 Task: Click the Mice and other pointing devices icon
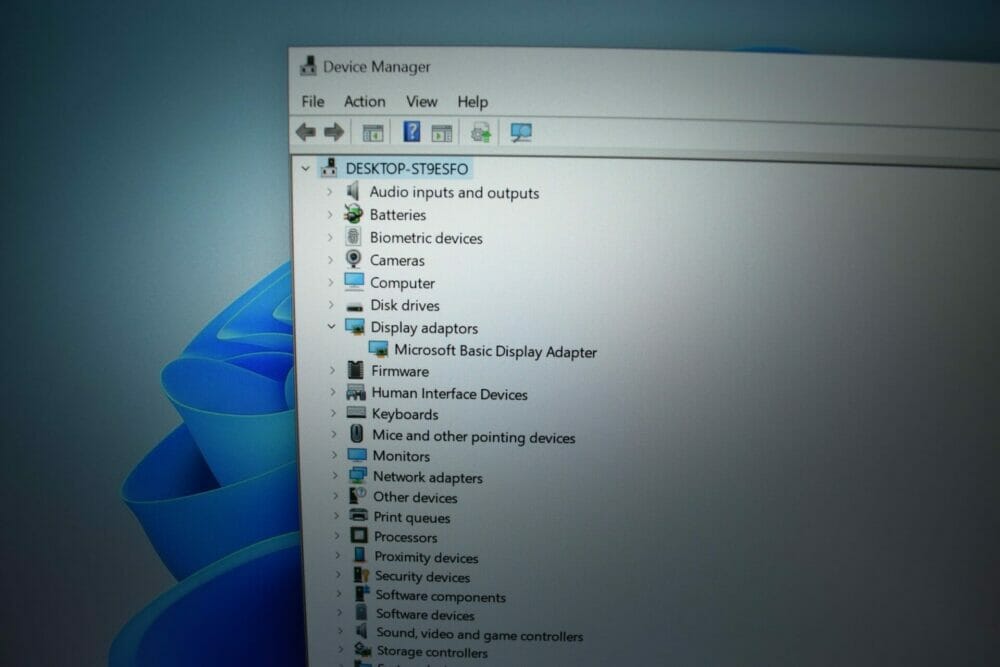click(x=357, y=434)
